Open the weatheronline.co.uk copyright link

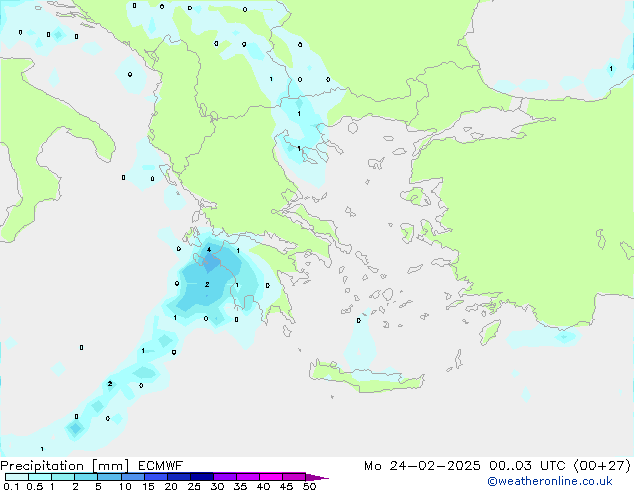tap(550, 481)
